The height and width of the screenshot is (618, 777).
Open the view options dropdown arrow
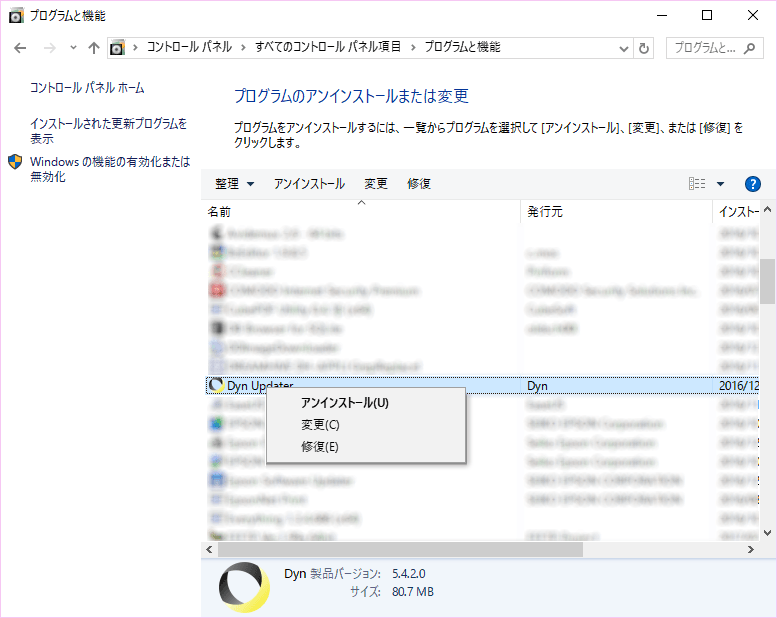(720, 184)
